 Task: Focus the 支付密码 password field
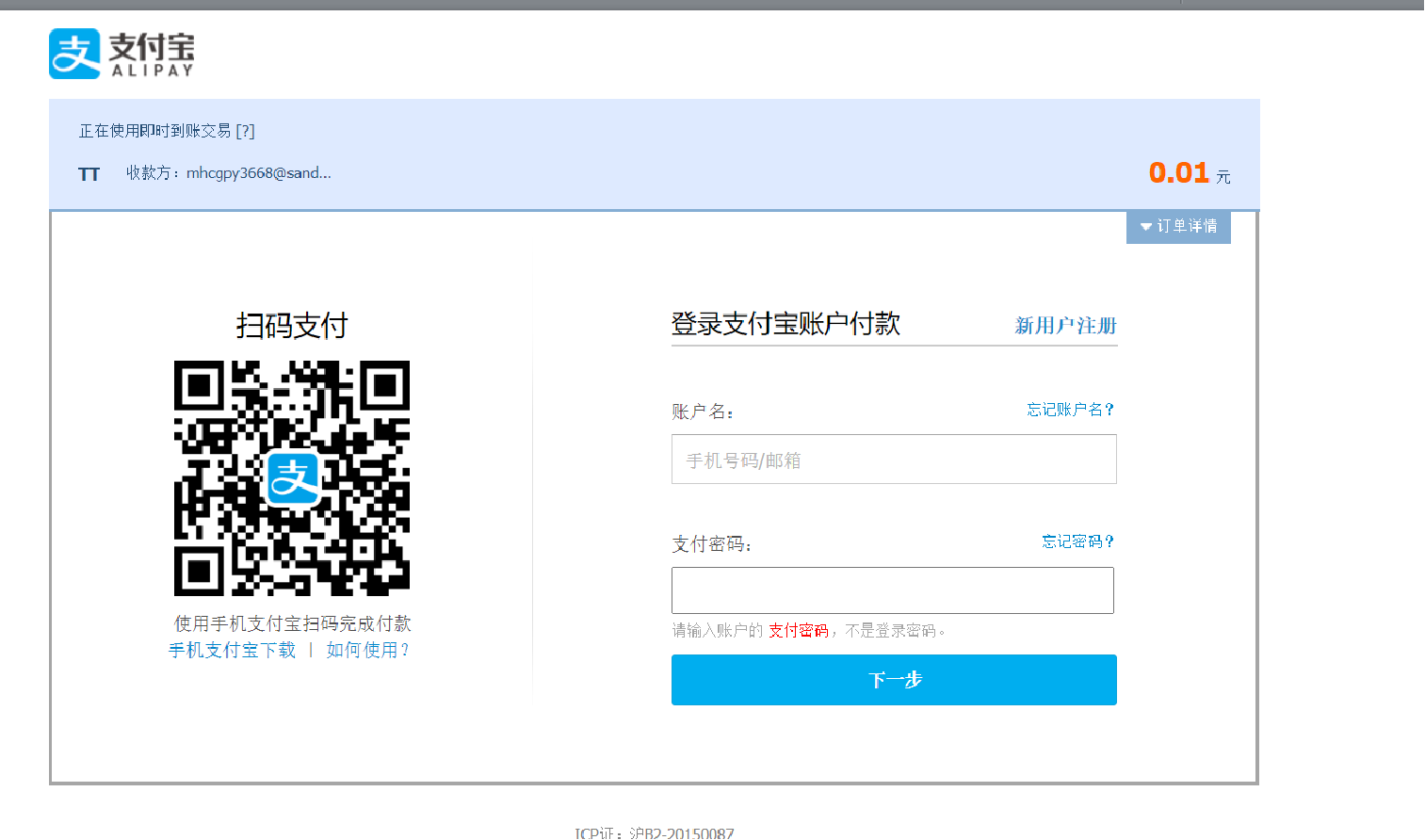893,590
